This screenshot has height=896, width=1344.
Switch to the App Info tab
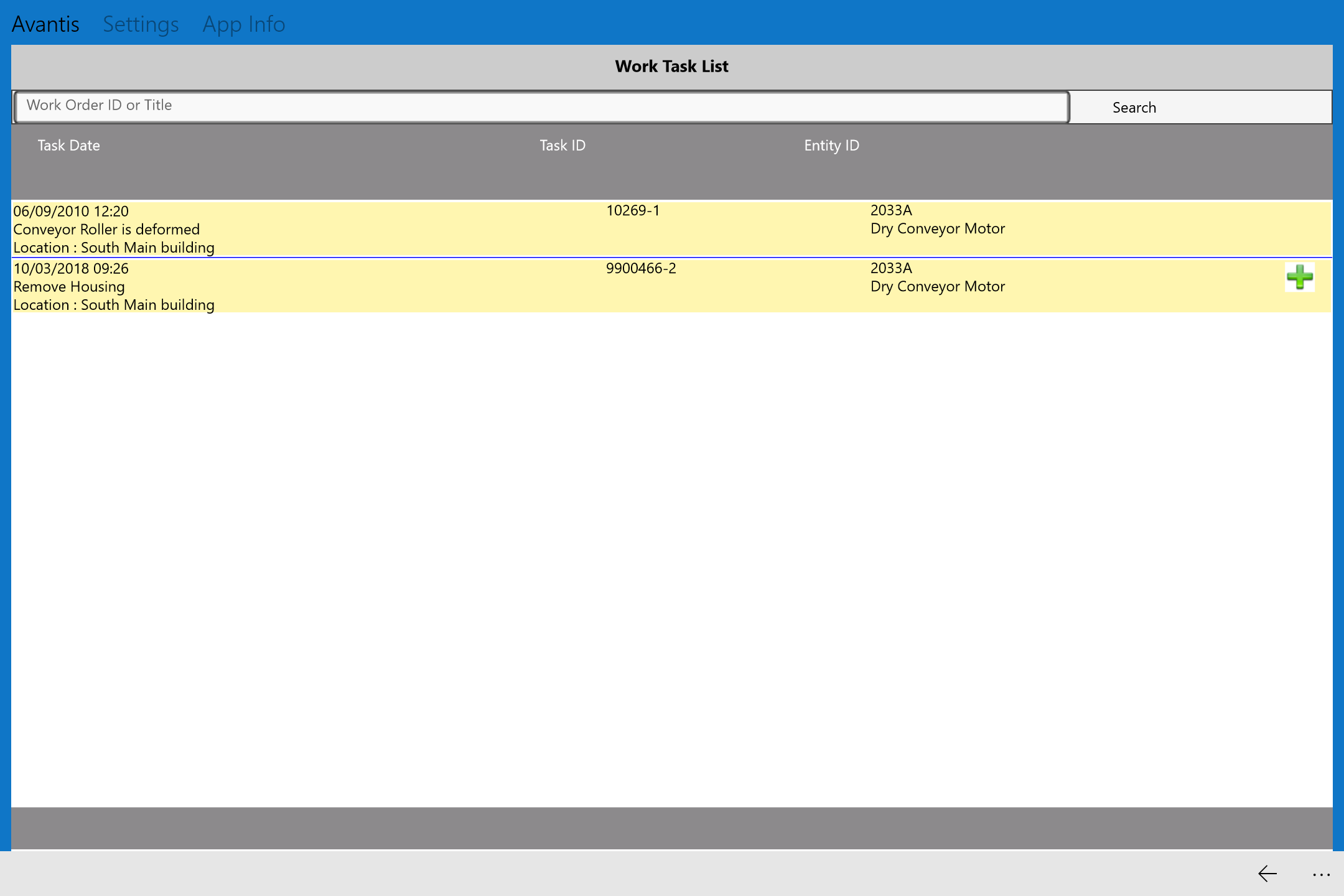(x=244, y=24)
